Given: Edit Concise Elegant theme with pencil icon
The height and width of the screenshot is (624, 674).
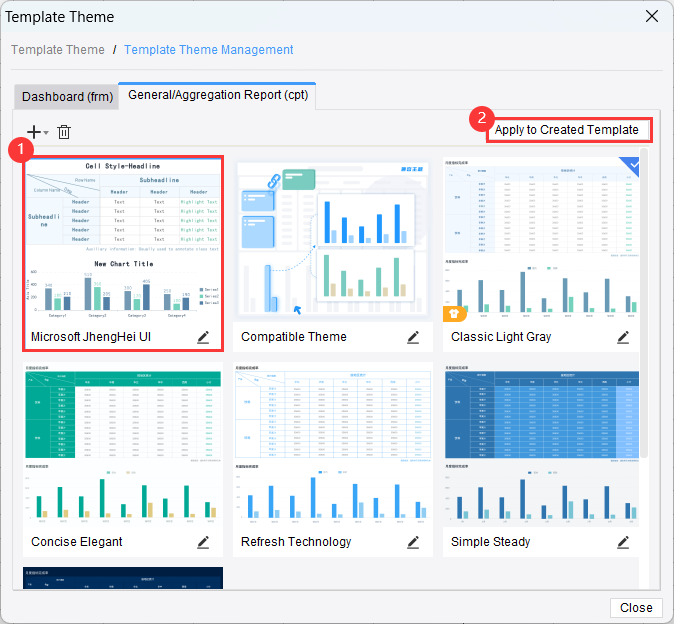Looking at the screenshot, I should (x=203, y=542).
